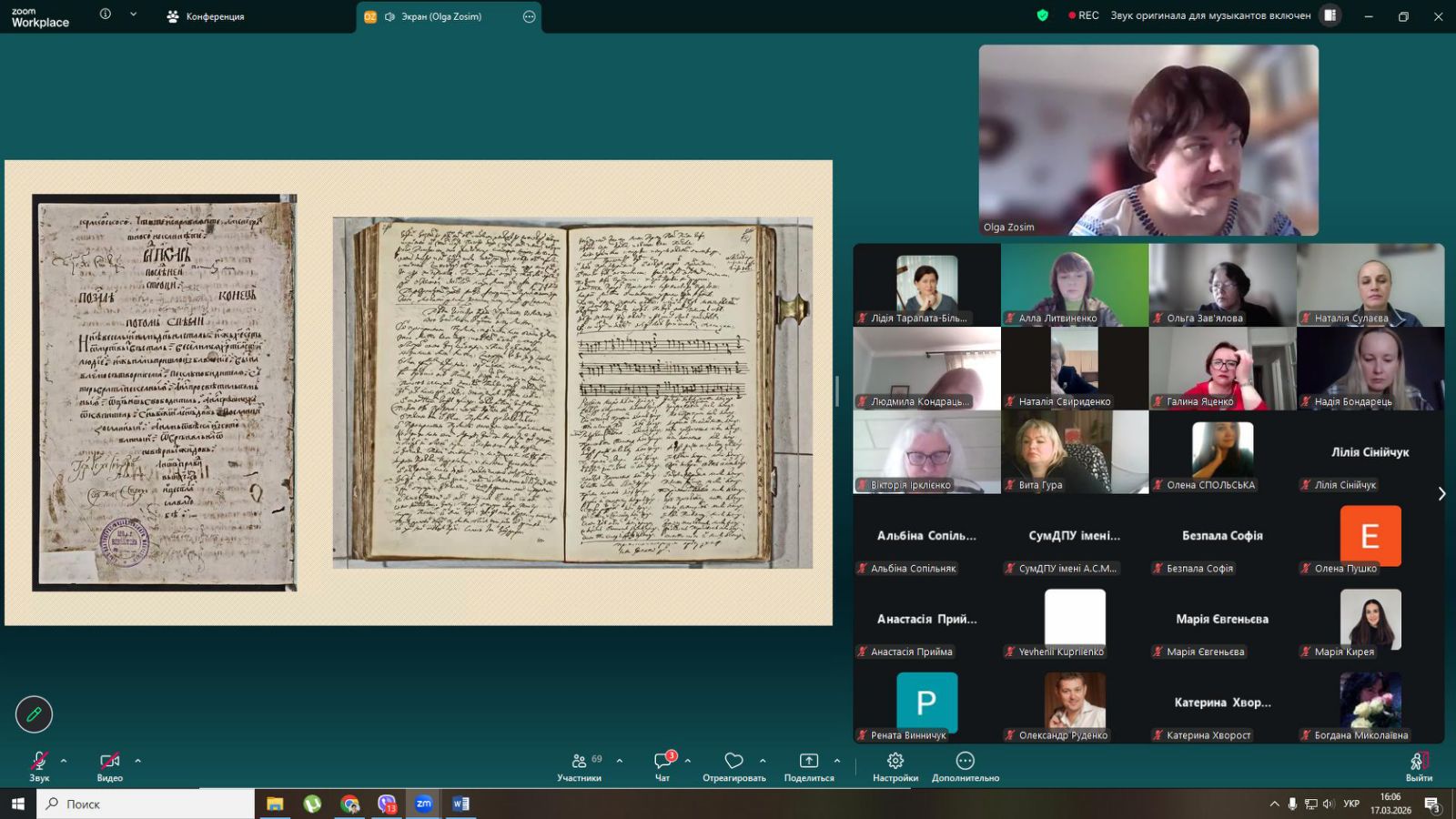Expand video options arrow next to Видео
The height and width of the screenshot is (819, 1456).
pyautogui.click(x=138, y=761)
